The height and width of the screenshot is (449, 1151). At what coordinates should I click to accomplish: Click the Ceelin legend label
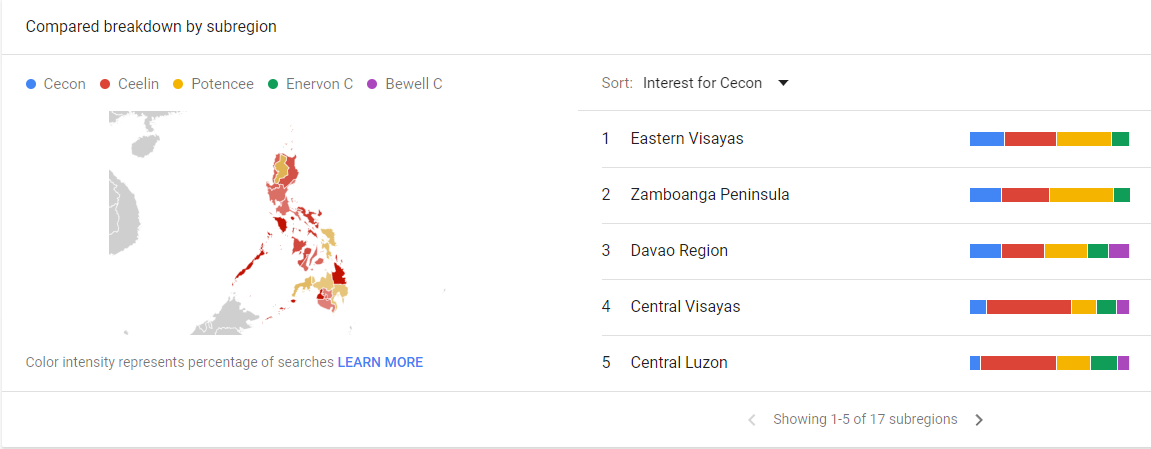[x=138, y=84]
